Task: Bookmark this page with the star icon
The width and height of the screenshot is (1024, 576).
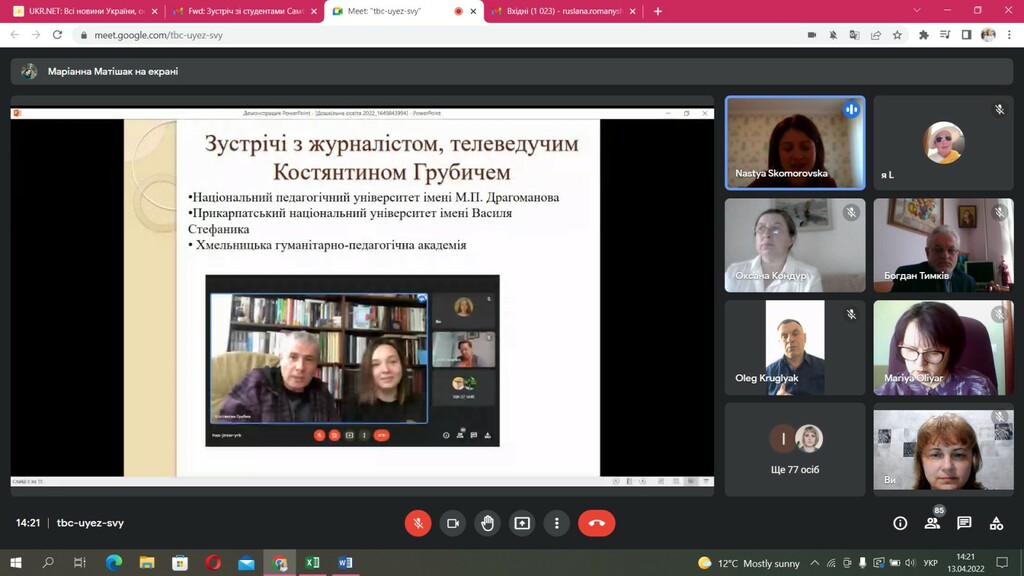Action: [x=897, y=34]
